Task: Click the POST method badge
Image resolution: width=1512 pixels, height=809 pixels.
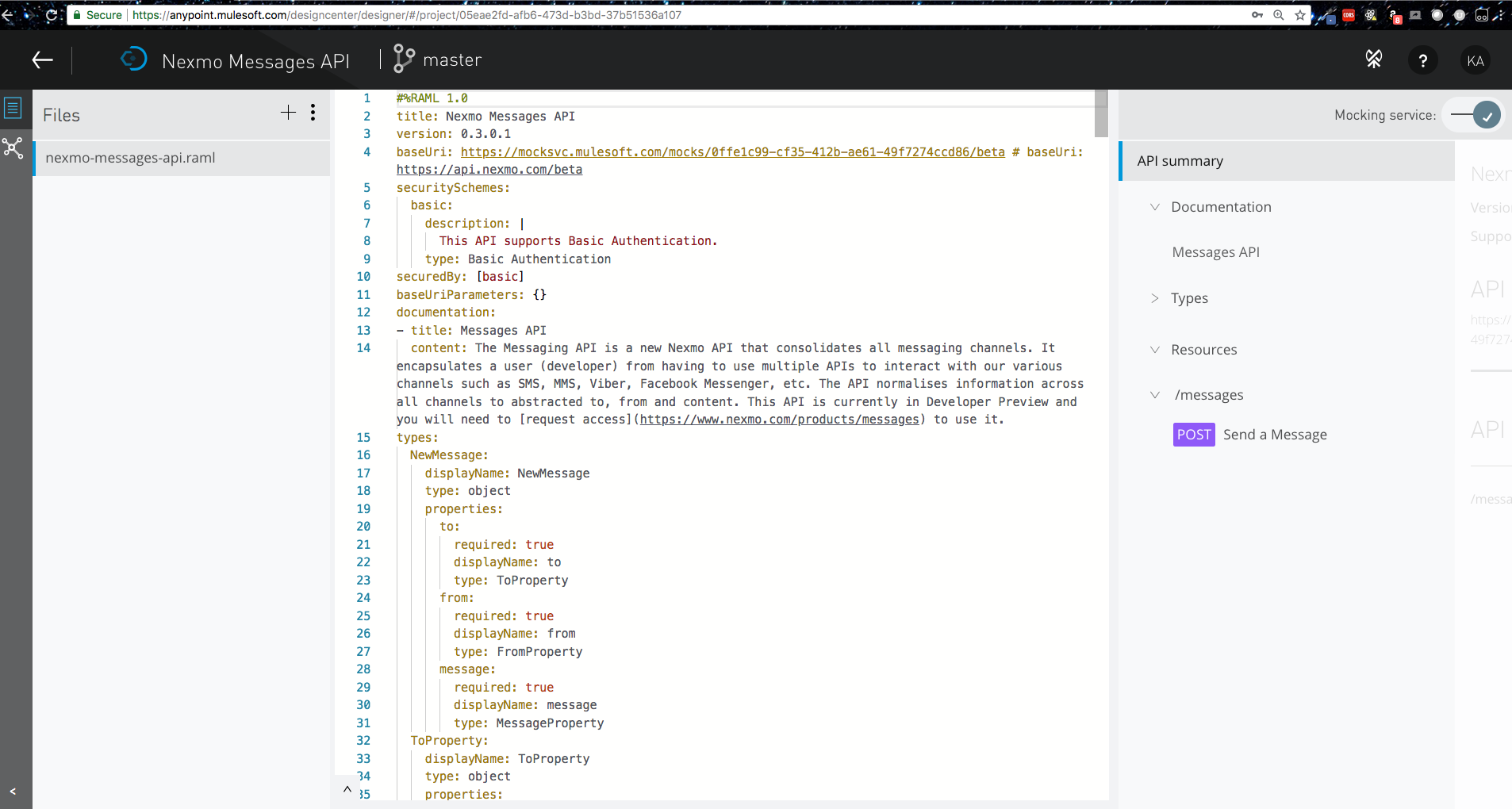Action: pos(1194,435)
